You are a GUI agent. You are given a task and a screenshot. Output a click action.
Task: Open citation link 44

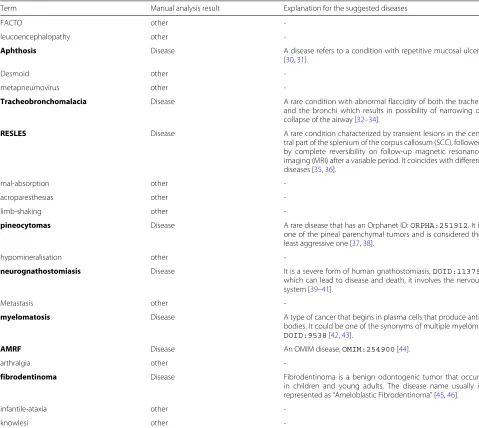pos(403,349)
